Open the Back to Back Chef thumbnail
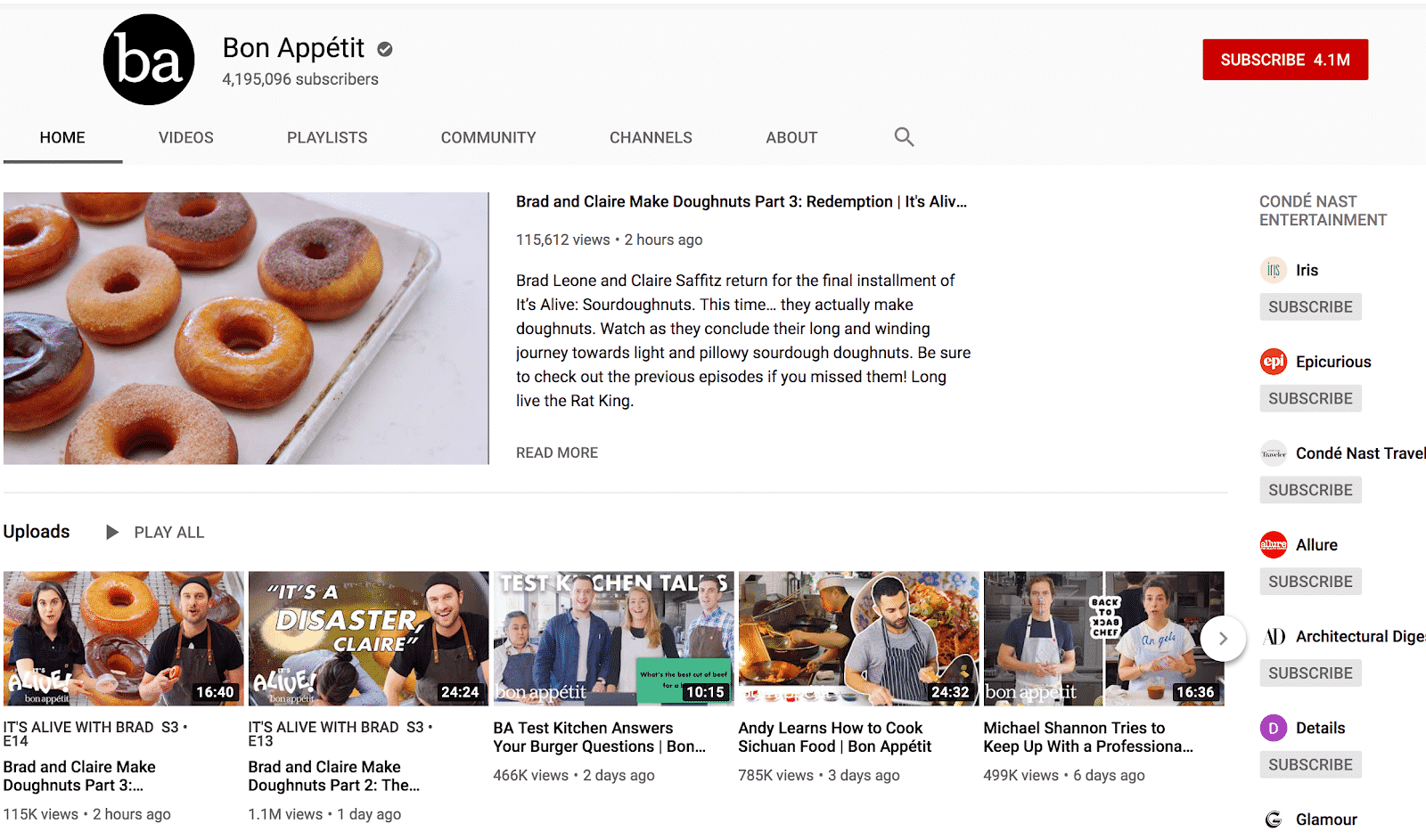The image size is (1426, 840). [x=1103, y=639]
